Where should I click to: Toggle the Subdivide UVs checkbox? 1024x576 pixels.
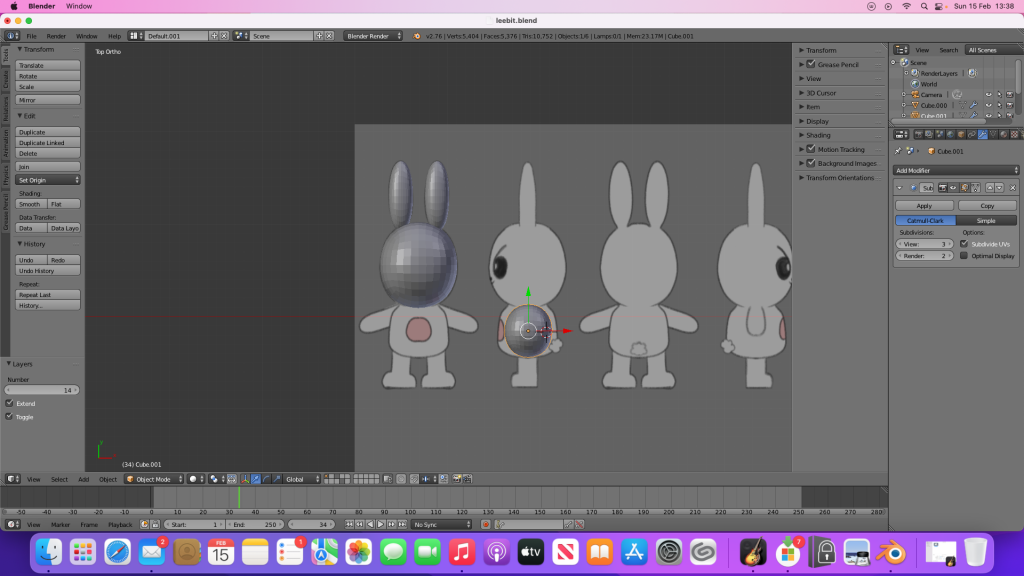coord(964,244)
